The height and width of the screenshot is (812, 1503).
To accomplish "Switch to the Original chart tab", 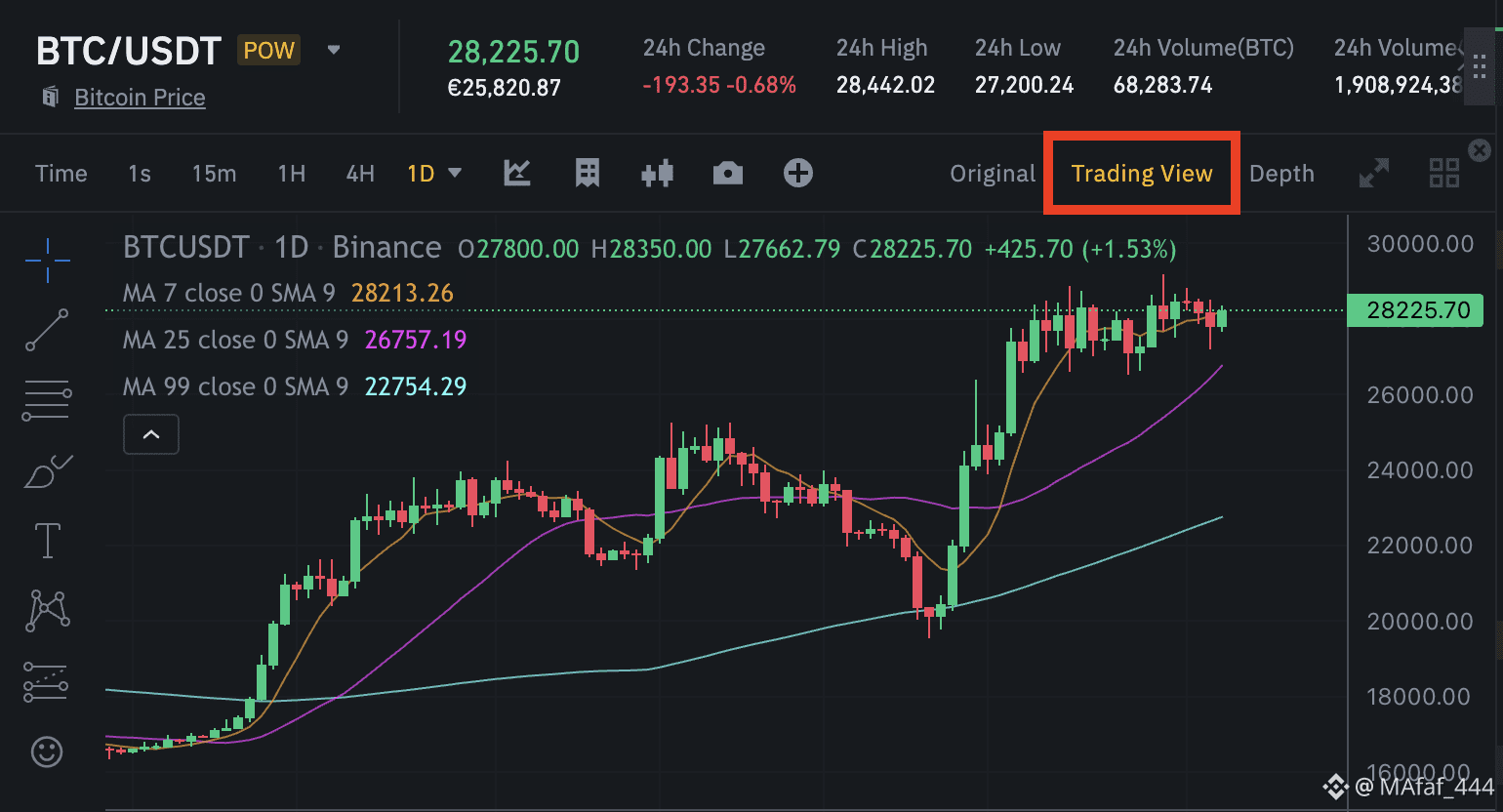I will pyautogui.click(x=992, y=174).
